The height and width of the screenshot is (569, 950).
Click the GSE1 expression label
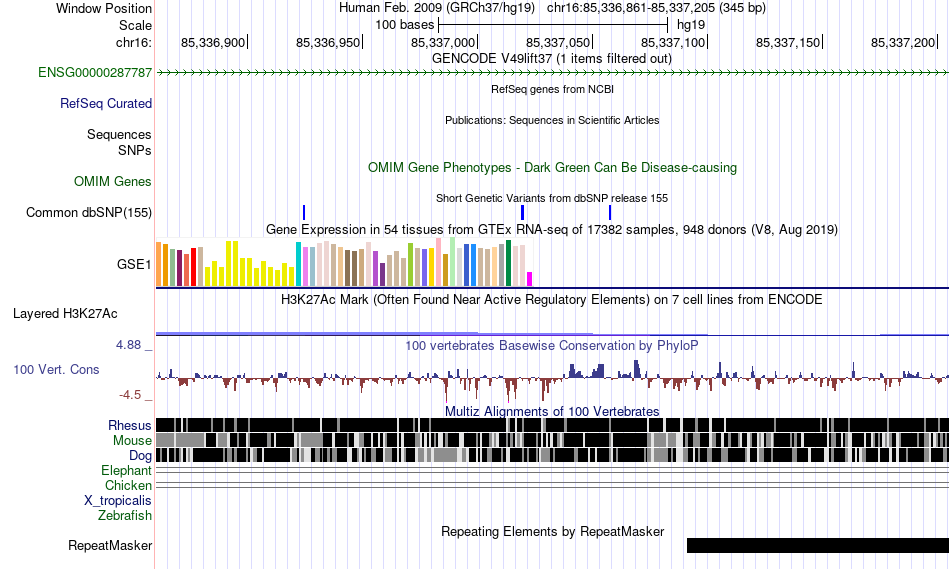(134, 264)
